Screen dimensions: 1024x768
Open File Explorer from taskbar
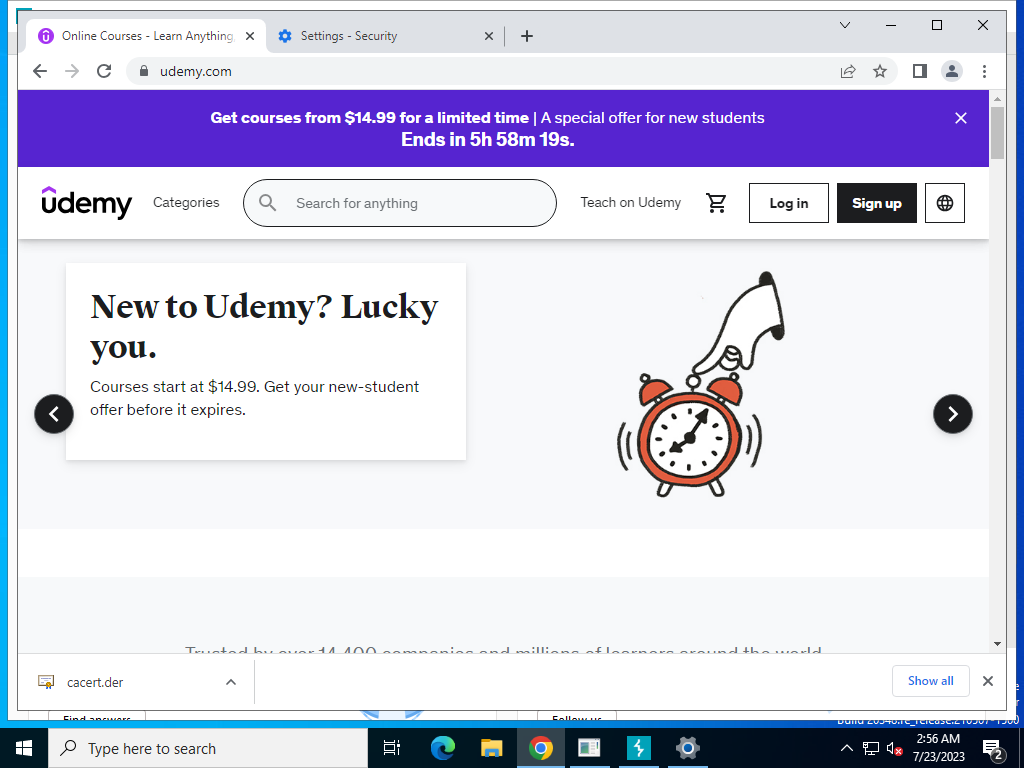pos(491,748)
